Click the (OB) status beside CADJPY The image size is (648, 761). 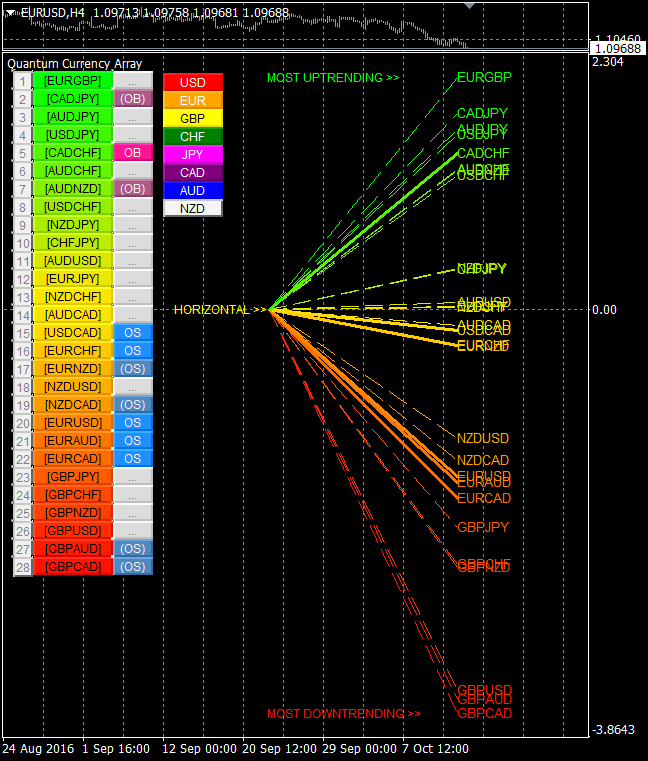tap(133, 99)
